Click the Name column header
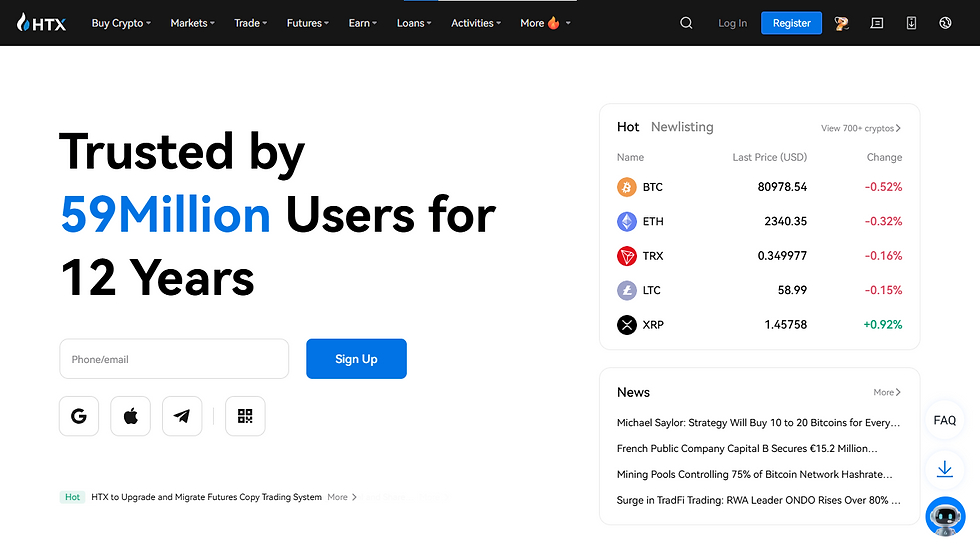The image size is (980, 551). tap(630, 157)
